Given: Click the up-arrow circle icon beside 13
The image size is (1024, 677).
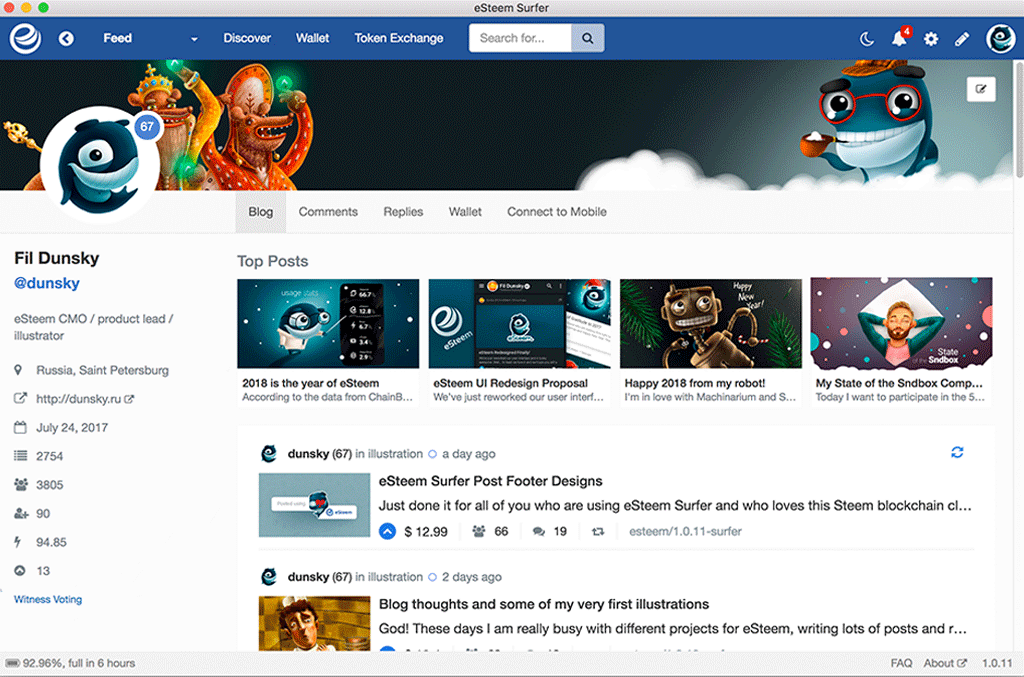Looking at the screenshot, I should click(x=20, y=571).
